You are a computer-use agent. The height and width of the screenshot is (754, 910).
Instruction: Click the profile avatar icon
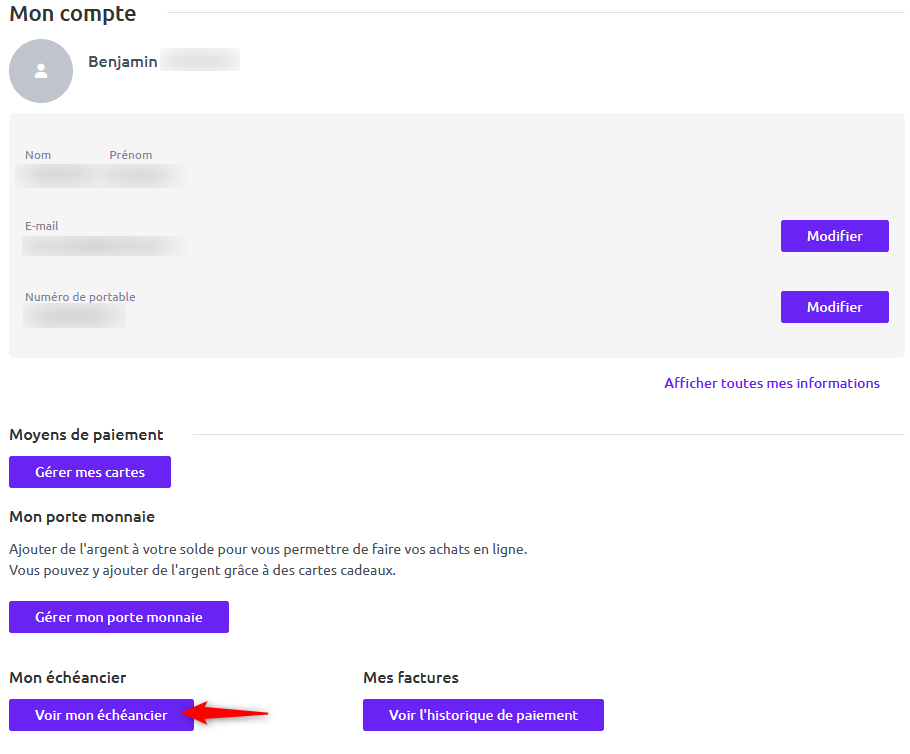(x=41, y=71)
